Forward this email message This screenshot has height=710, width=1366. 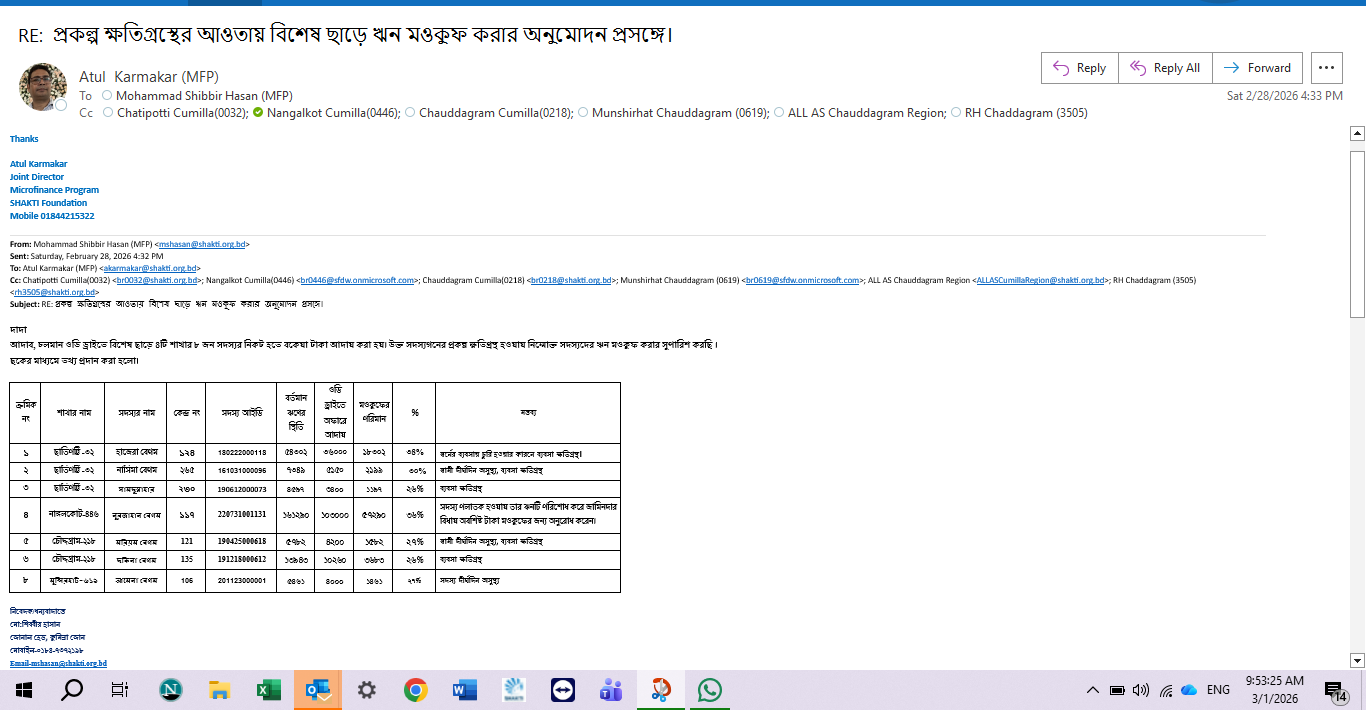point(1257,68)
